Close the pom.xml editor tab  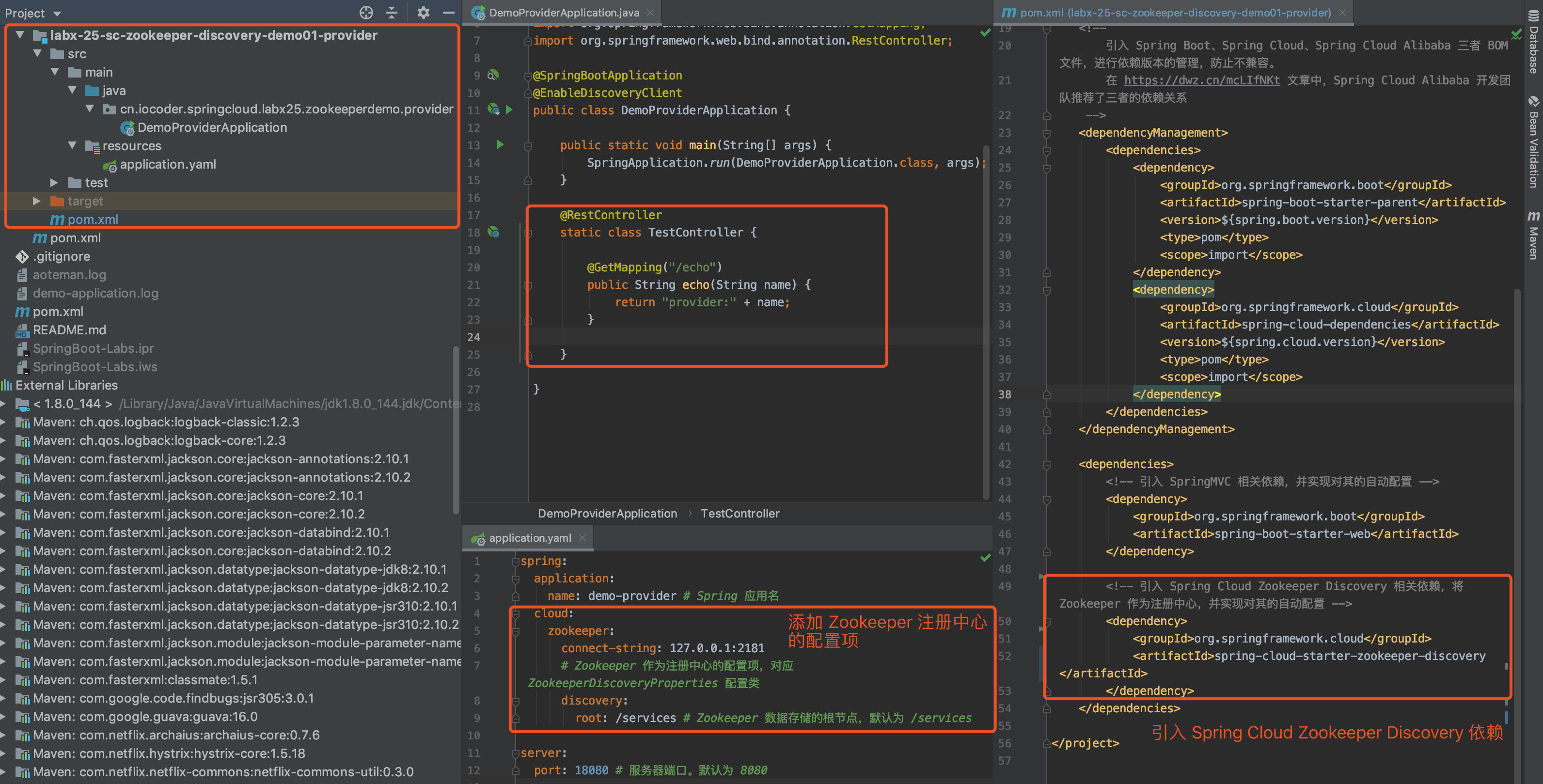(1342, 13)
